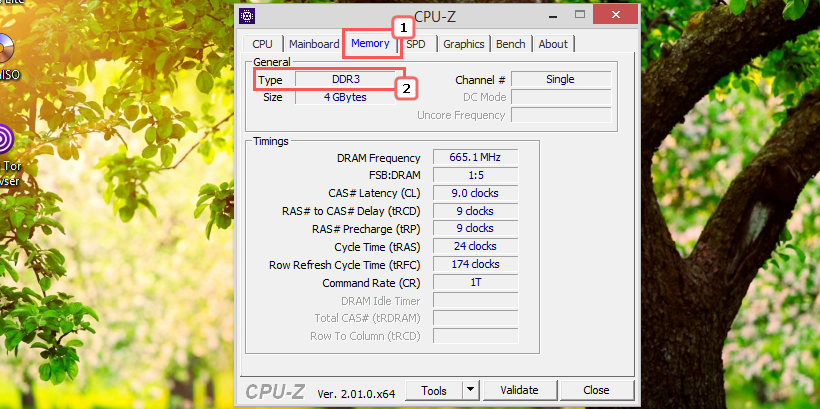Click the 1:5 FSB:DRAM value
820x409 pixels.
(x=475, y=175)
